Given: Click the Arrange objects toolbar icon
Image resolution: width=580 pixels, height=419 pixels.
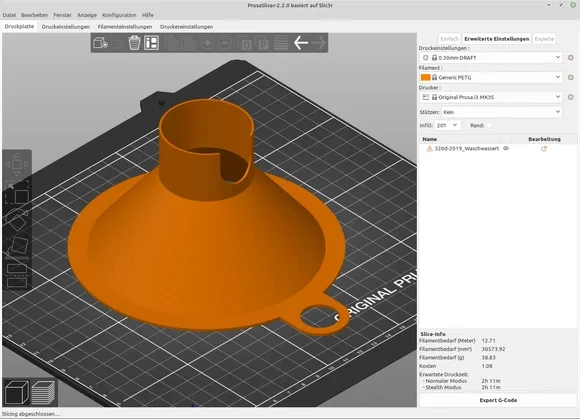Looking at the screenshot, I should point(151,43).
